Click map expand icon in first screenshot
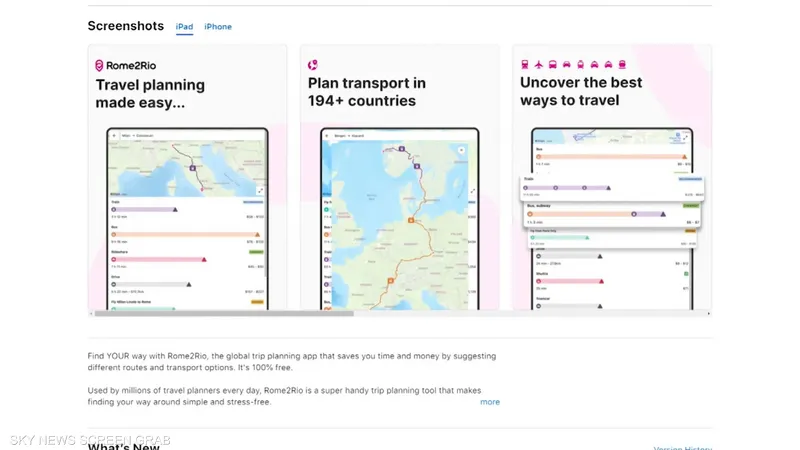The width and height of the screenshot is (800, 450). tap(260, 191)
